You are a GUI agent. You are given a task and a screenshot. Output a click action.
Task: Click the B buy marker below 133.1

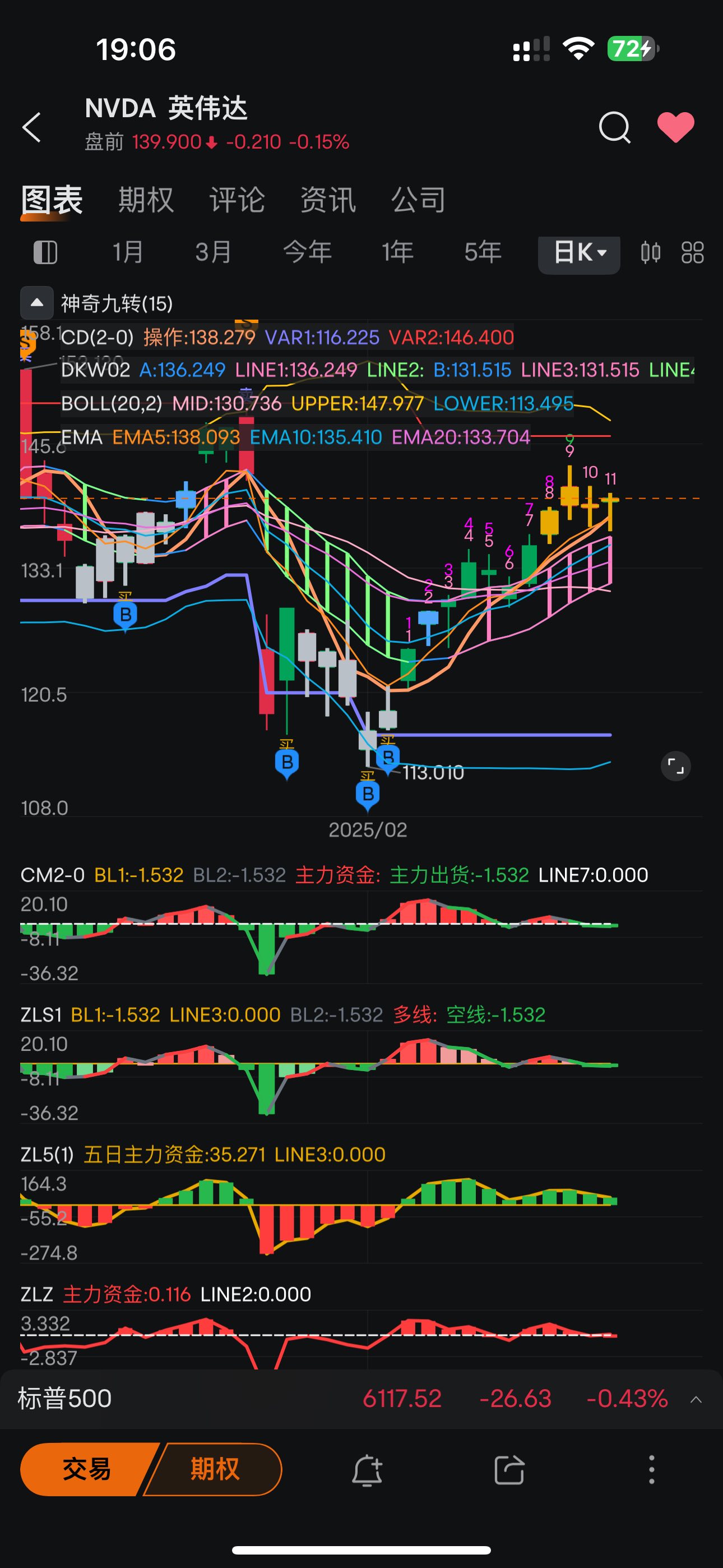126,615
